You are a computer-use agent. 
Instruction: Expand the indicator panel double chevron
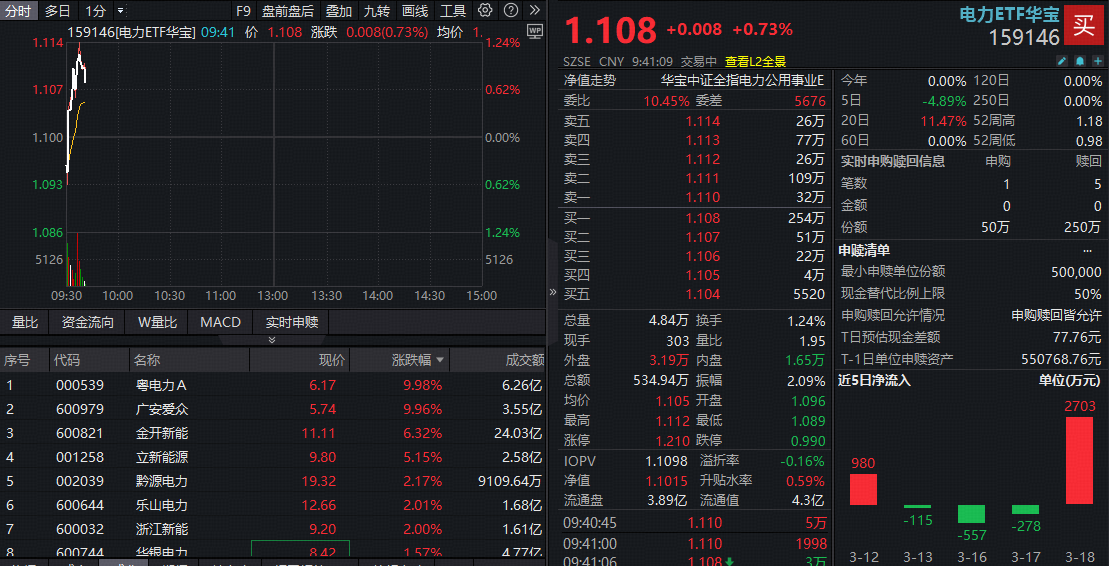tap(271, 340)
